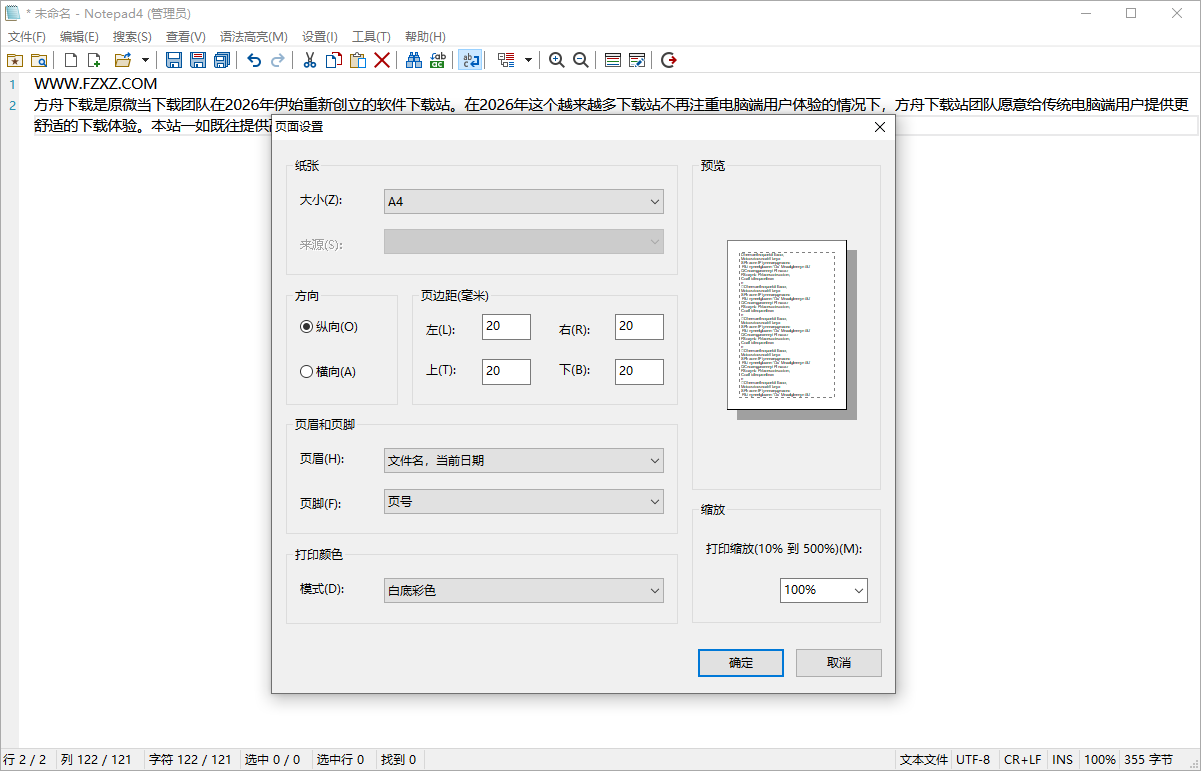This screenshot has width=1201, height=771.
Task: Select the Cut tool in the toolbar
Action: (309, 60)
